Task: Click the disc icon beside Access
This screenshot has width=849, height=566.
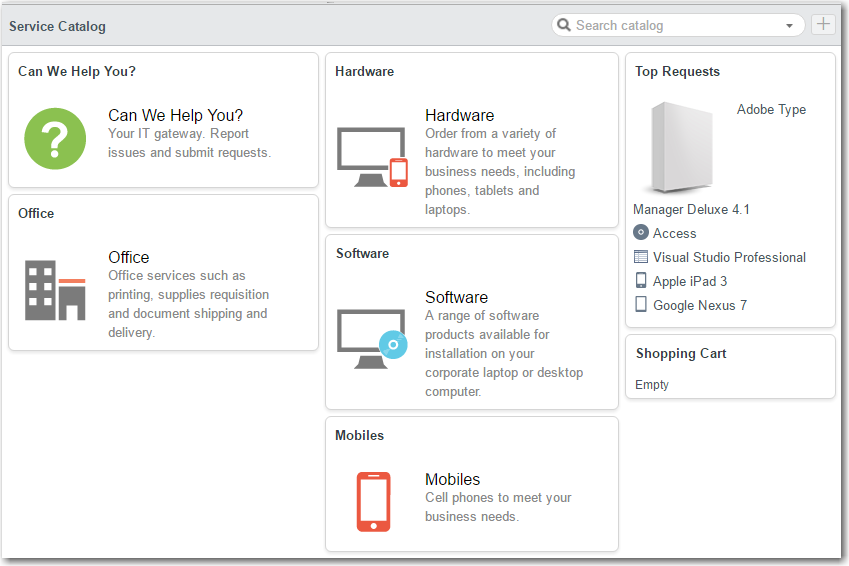Action: (641, 233)
